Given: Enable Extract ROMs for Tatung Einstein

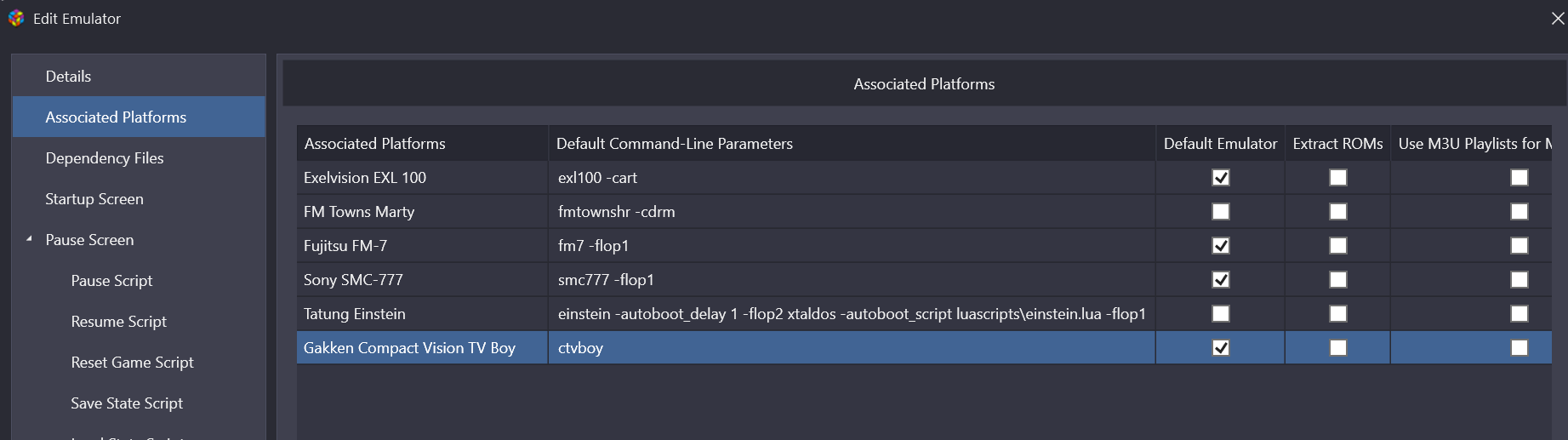Looking at the screenshot, I should pos(1338,313).
